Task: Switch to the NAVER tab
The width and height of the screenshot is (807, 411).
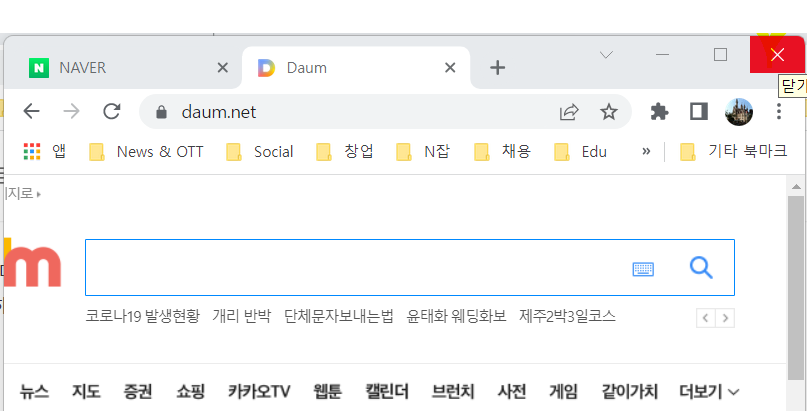Action: coord(122,68)
